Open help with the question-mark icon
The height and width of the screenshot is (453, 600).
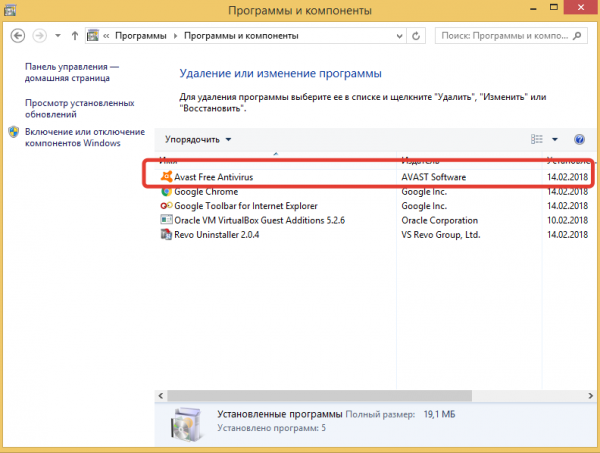coord(579,139)
